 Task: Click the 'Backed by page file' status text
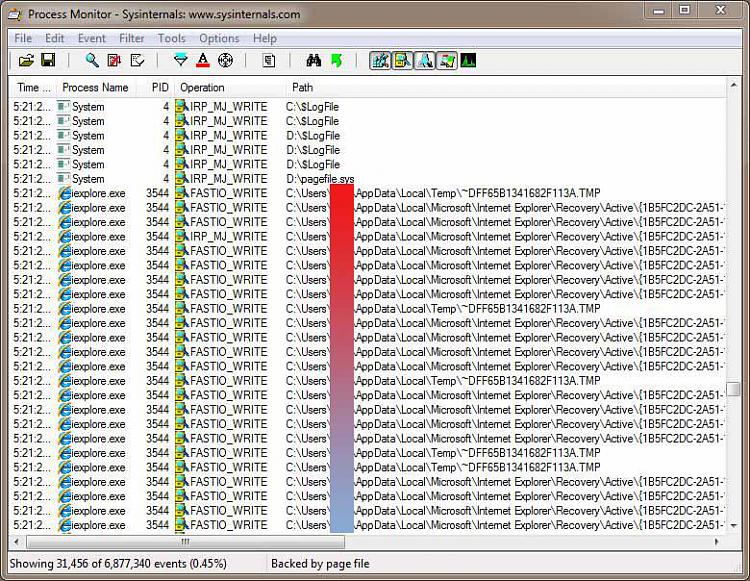pos(320,564)
